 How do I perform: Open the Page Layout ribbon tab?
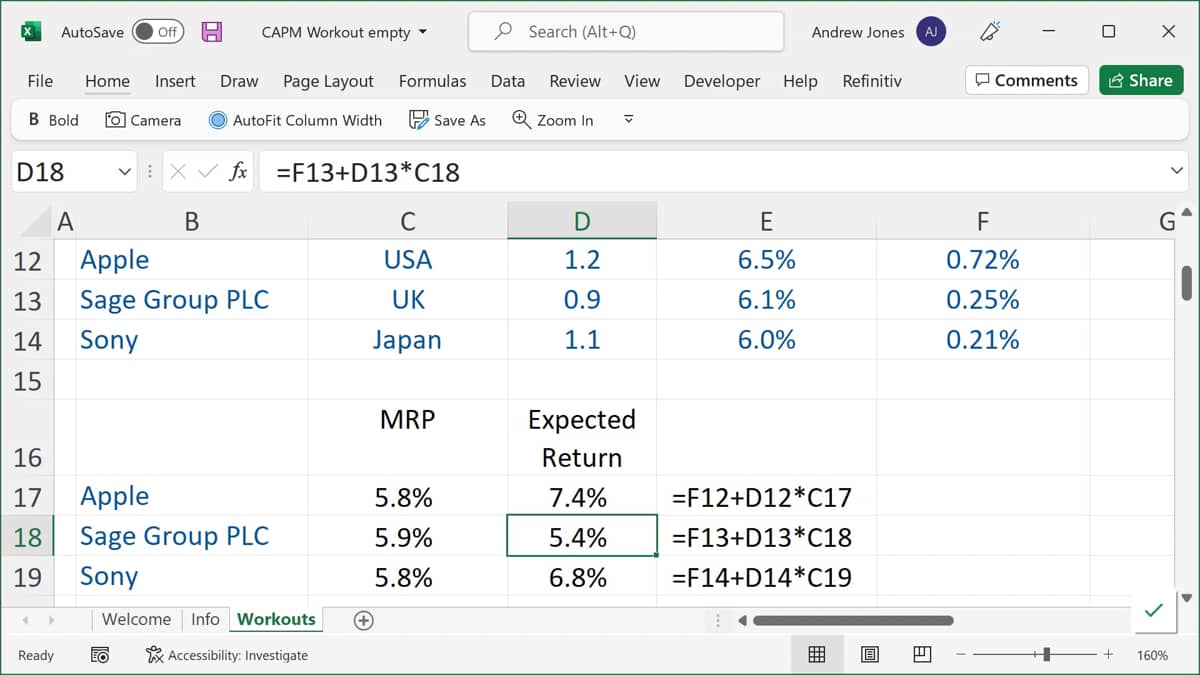click(x=328, y=81)
